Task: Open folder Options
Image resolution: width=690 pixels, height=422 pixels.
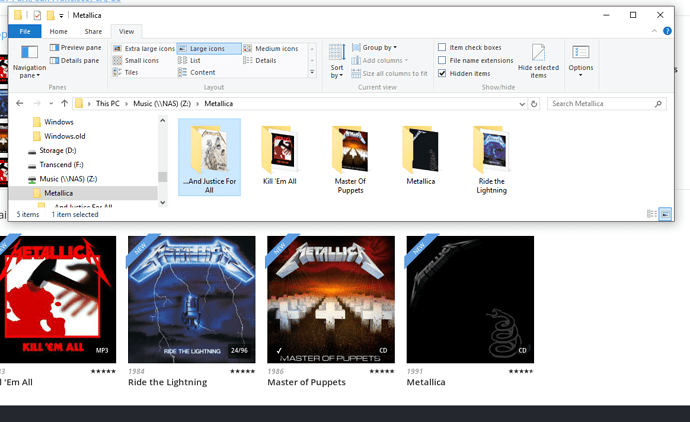Action: click(x=580, y=61)
